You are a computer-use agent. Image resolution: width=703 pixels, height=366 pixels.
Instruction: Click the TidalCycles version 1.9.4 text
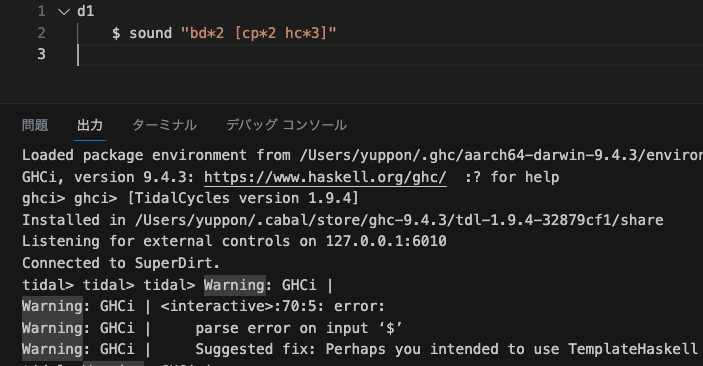coord(243,198)
